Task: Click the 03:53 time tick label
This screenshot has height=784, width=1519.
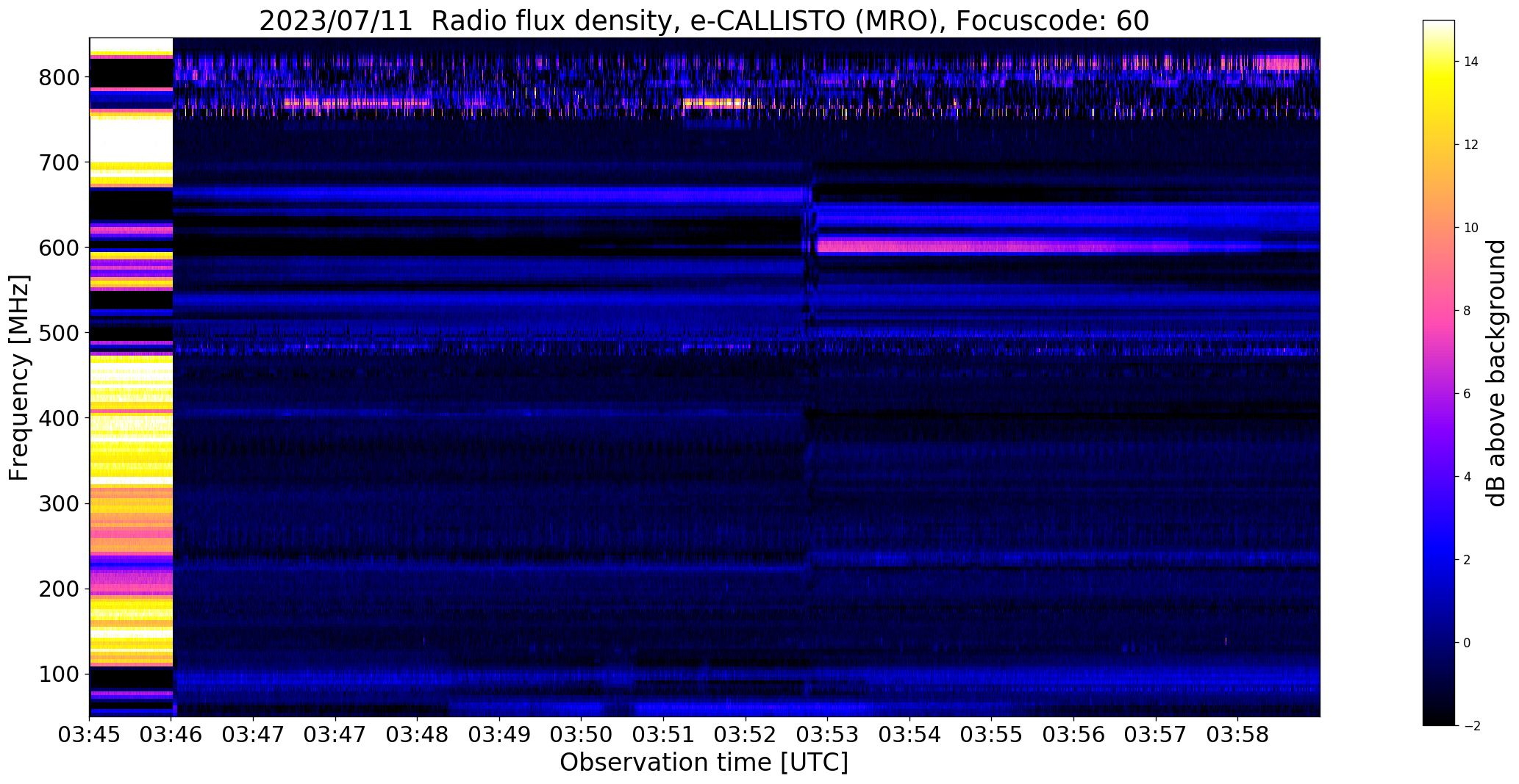Action: coord(828,735)
